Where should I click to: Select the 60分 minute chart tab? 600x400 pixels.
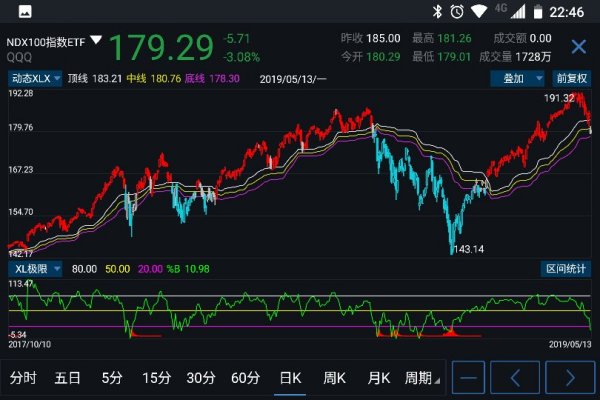pos(245,378)
